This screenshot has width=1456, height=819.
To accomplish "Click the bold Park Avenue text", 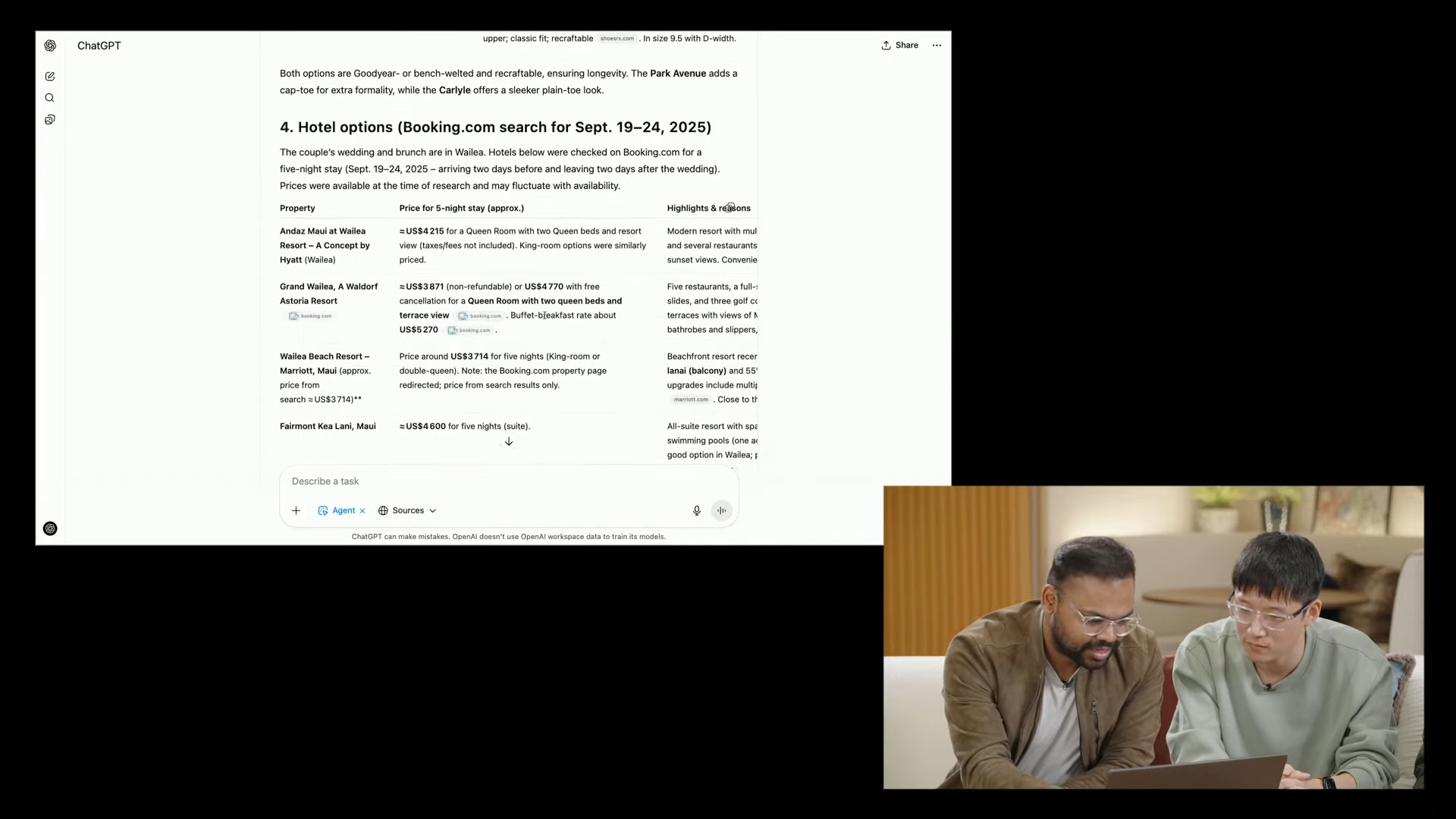I will [678, 74].
